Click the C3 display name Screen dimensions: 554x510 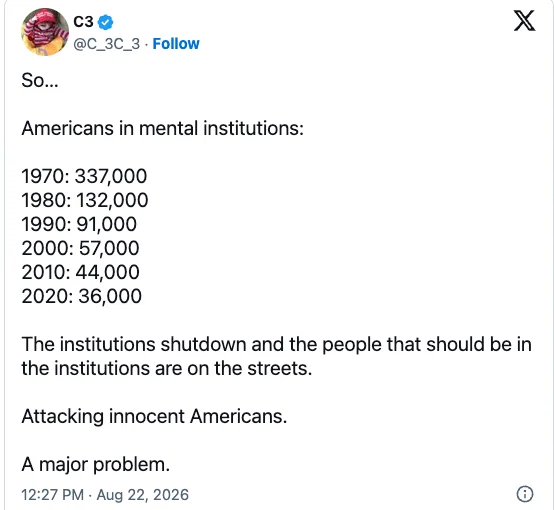(83, 22)
